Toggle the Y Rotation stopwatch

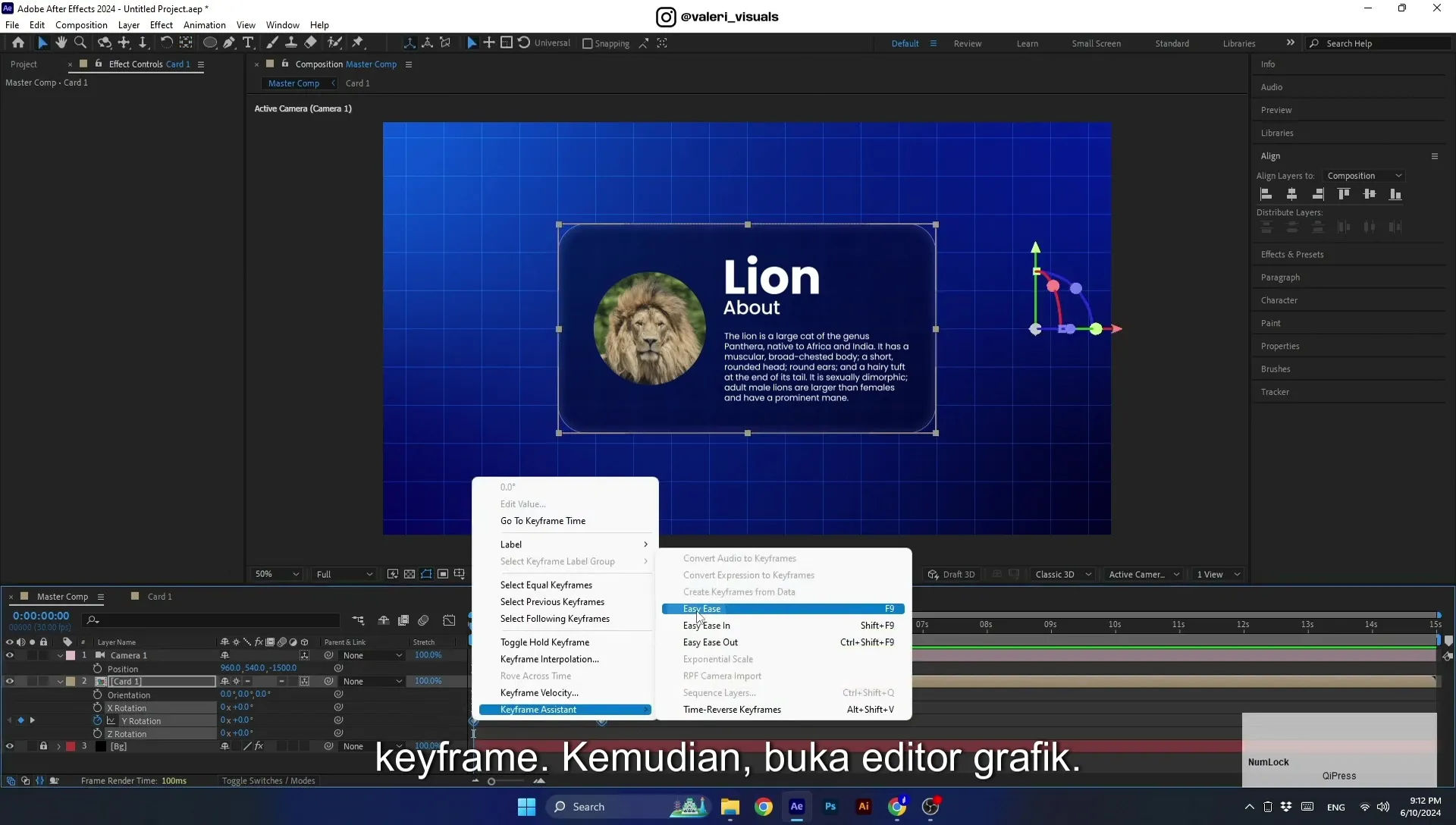click(97, 721)
